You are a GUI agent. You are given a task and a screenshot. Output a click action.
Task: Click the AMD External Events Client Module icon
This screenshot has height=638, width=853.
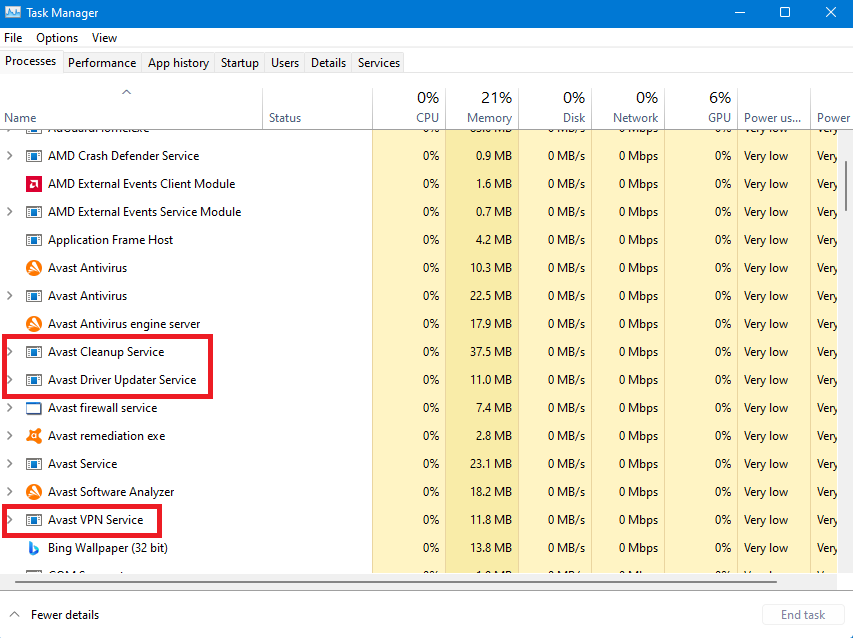click(34, 184)
